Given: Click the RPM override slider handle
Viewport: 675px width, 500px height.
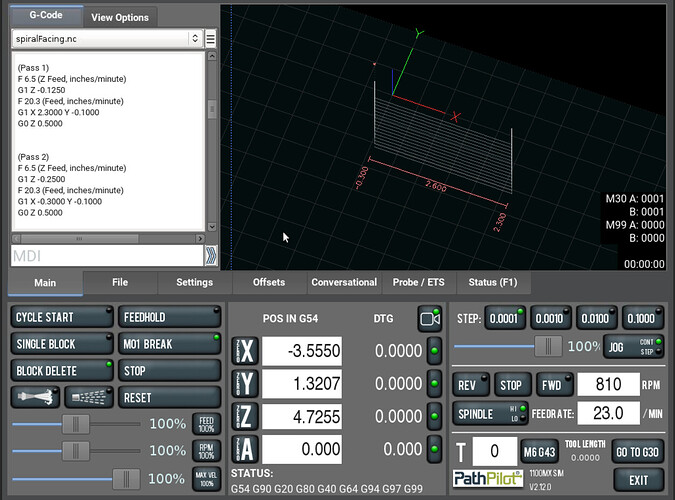Looking at the screenshot, I should tap(76, 451).
